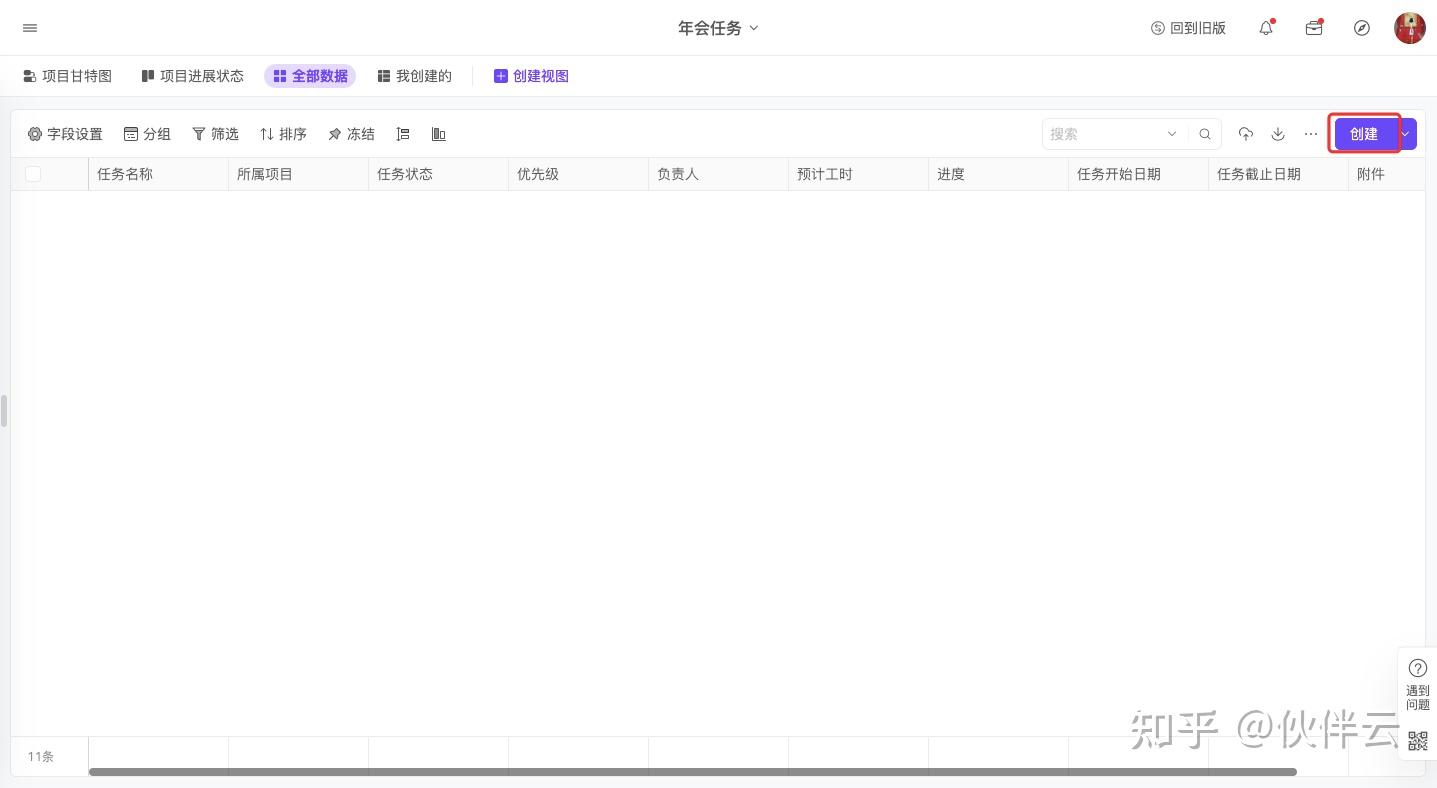Select the 全部数据 view tab
The height and width of the screenshot is (788, 1437).
(x=310, y=76)
